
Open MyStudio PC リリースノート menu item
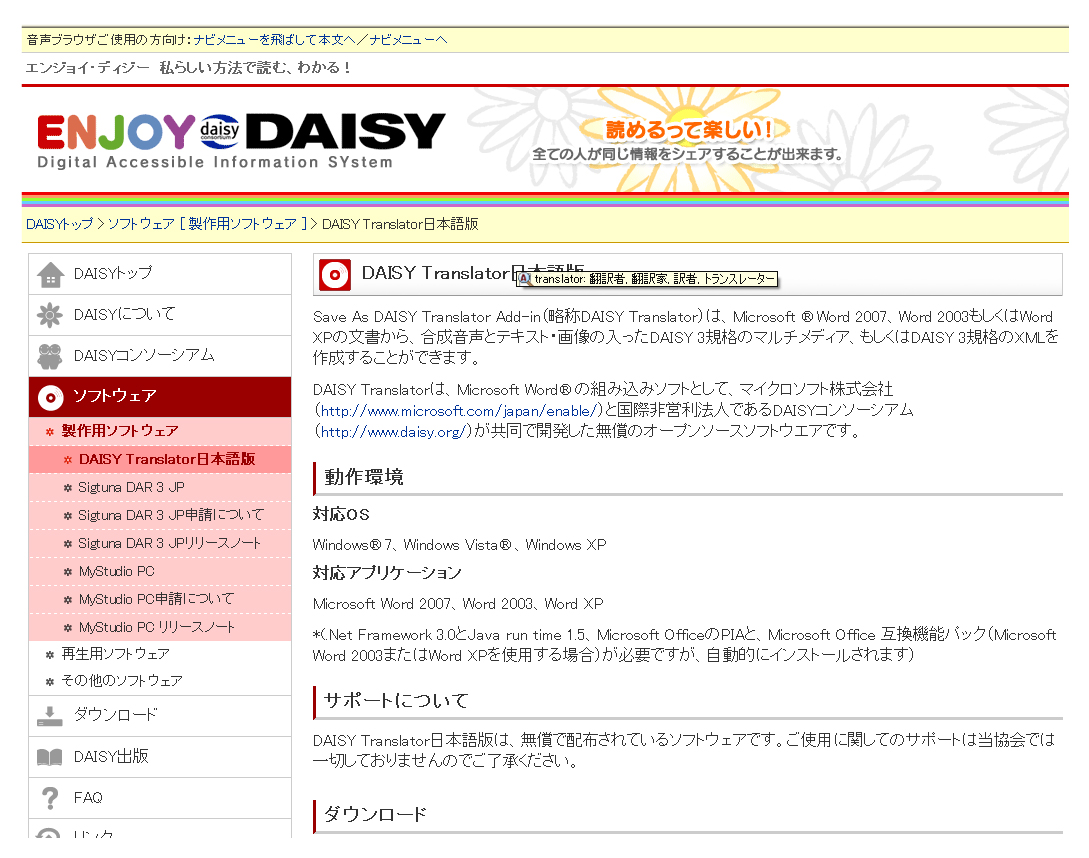(x=157, y=627)
